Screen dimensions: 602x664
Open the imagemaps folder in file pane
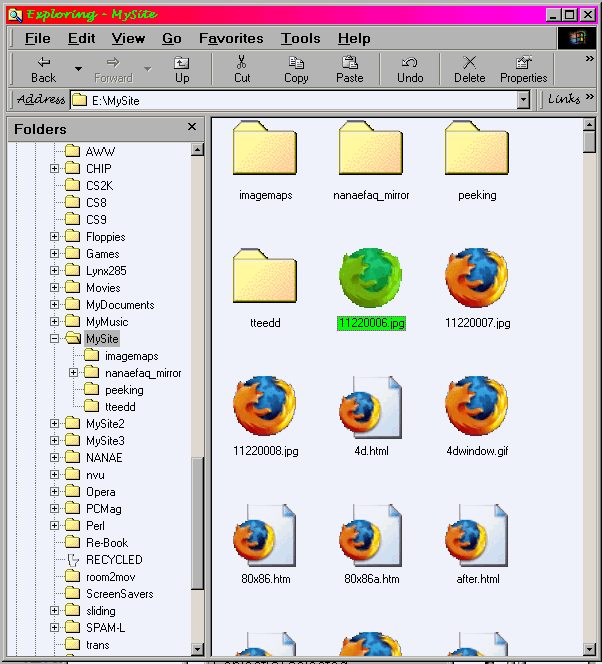coord(265,151)
